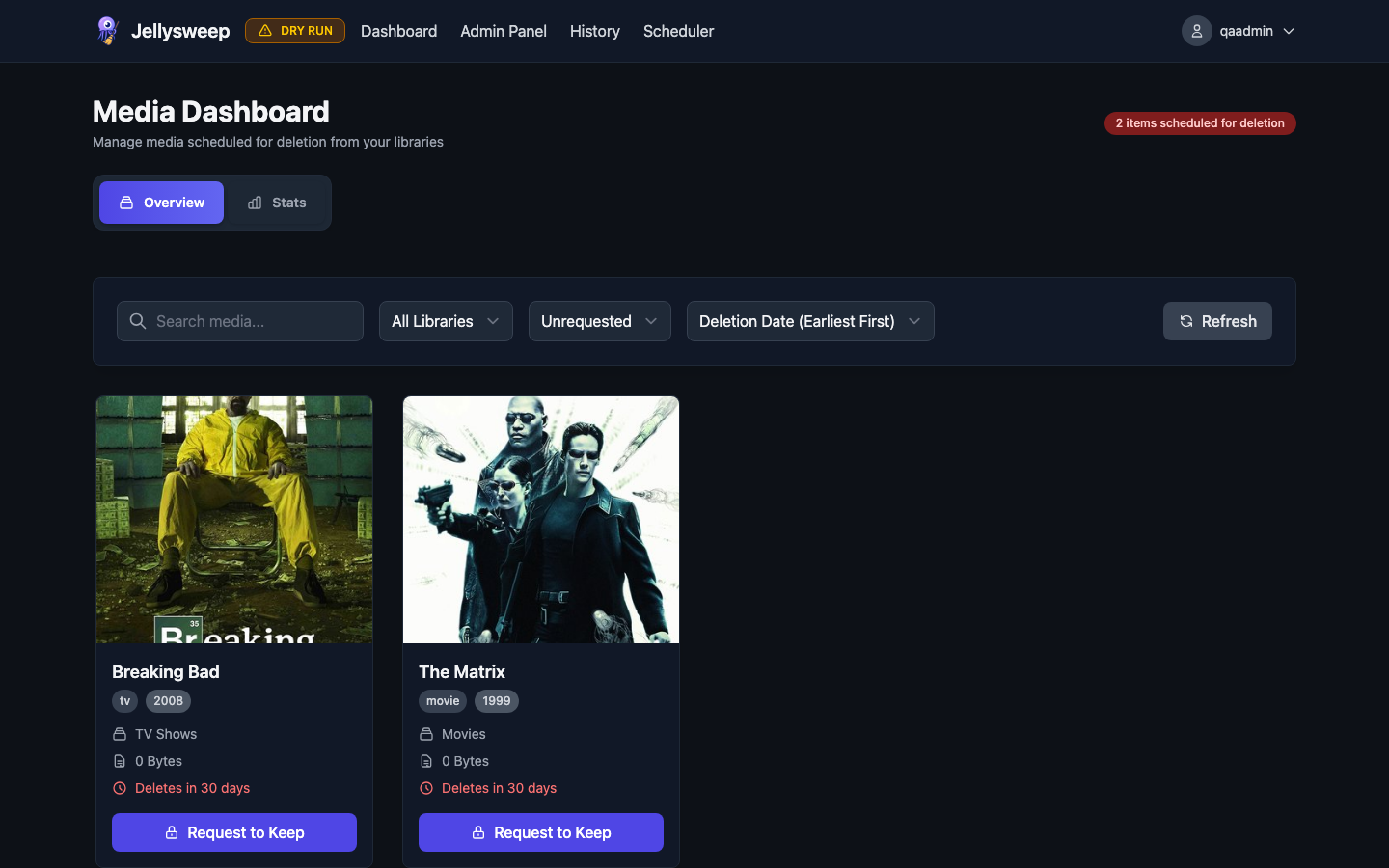Click the qaadmin user avatar icon
The height and width of the screenshot is (868, 1389).
pyautogui.click(x=1197, y=31)
